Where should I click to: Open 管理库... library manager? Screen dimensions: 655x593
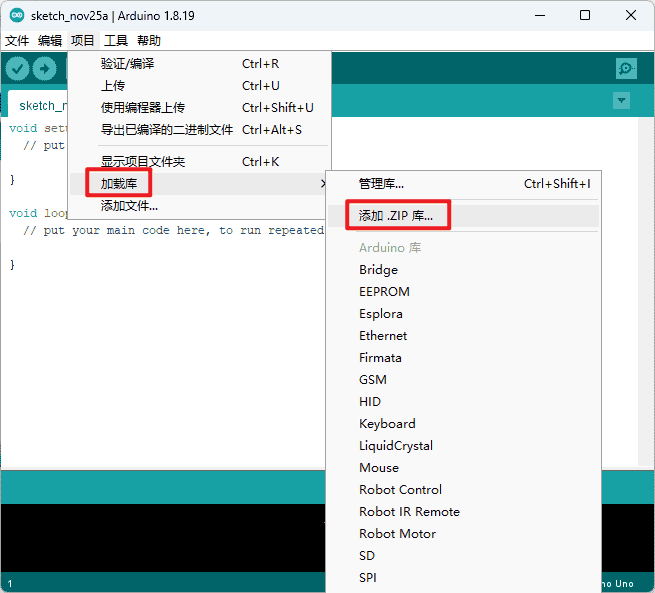(463, 184)
